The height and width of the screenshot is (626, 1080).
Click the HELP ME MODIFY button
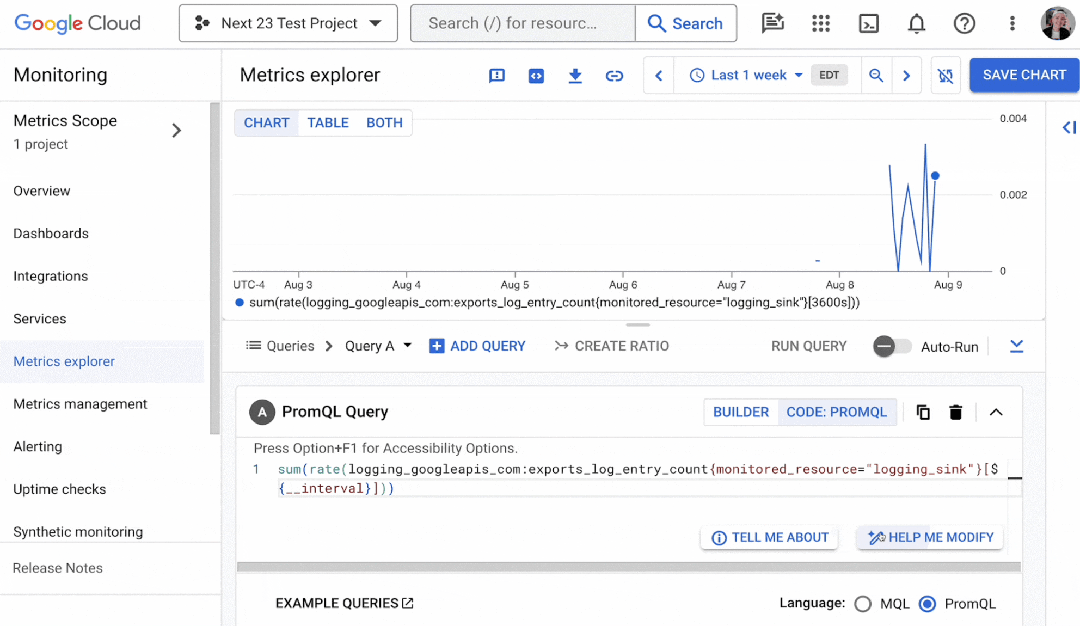(930, 538)
